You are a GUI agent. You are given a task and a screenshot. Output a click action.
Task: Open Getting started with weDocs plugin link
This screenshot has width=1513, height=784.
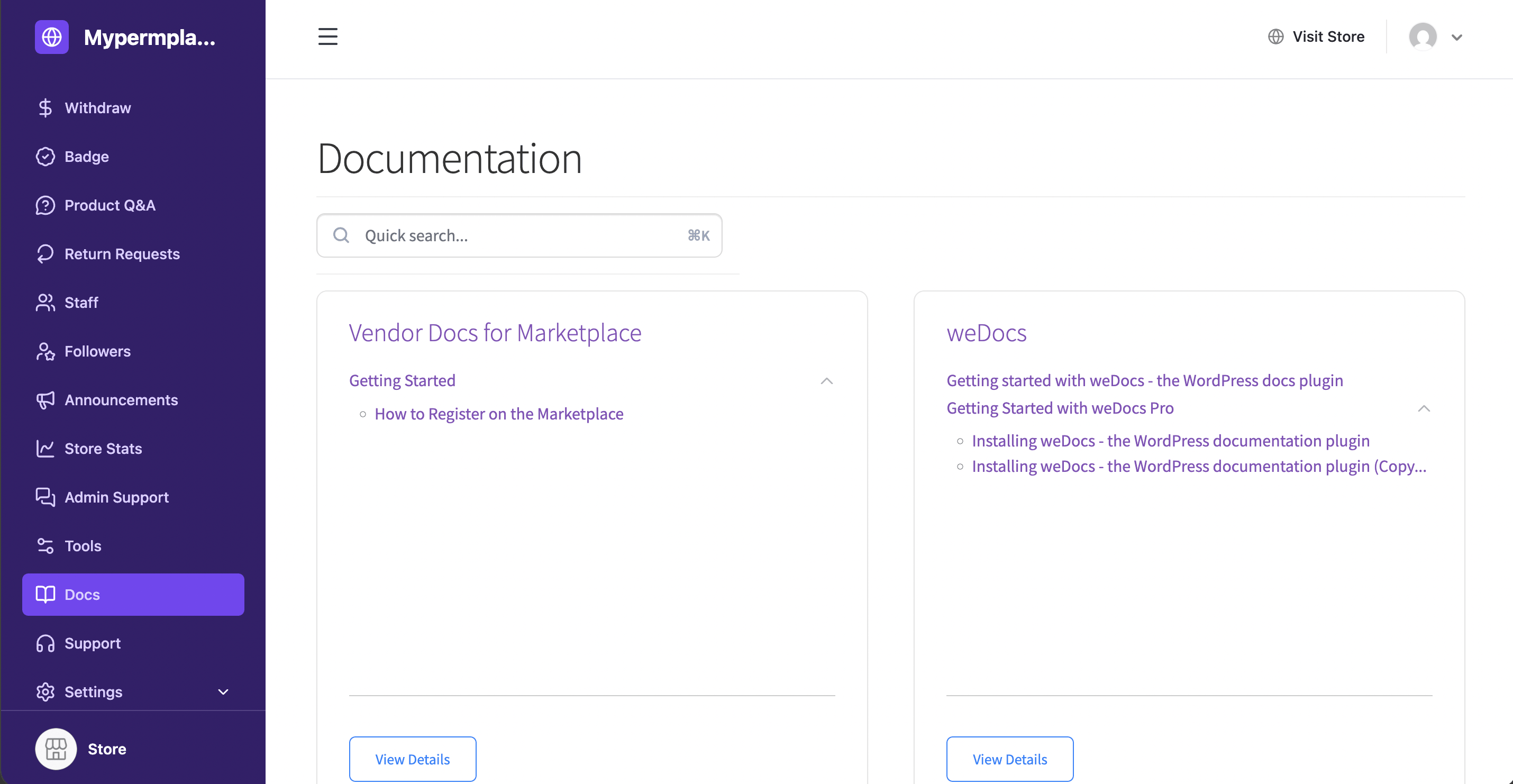point(1145,380)
